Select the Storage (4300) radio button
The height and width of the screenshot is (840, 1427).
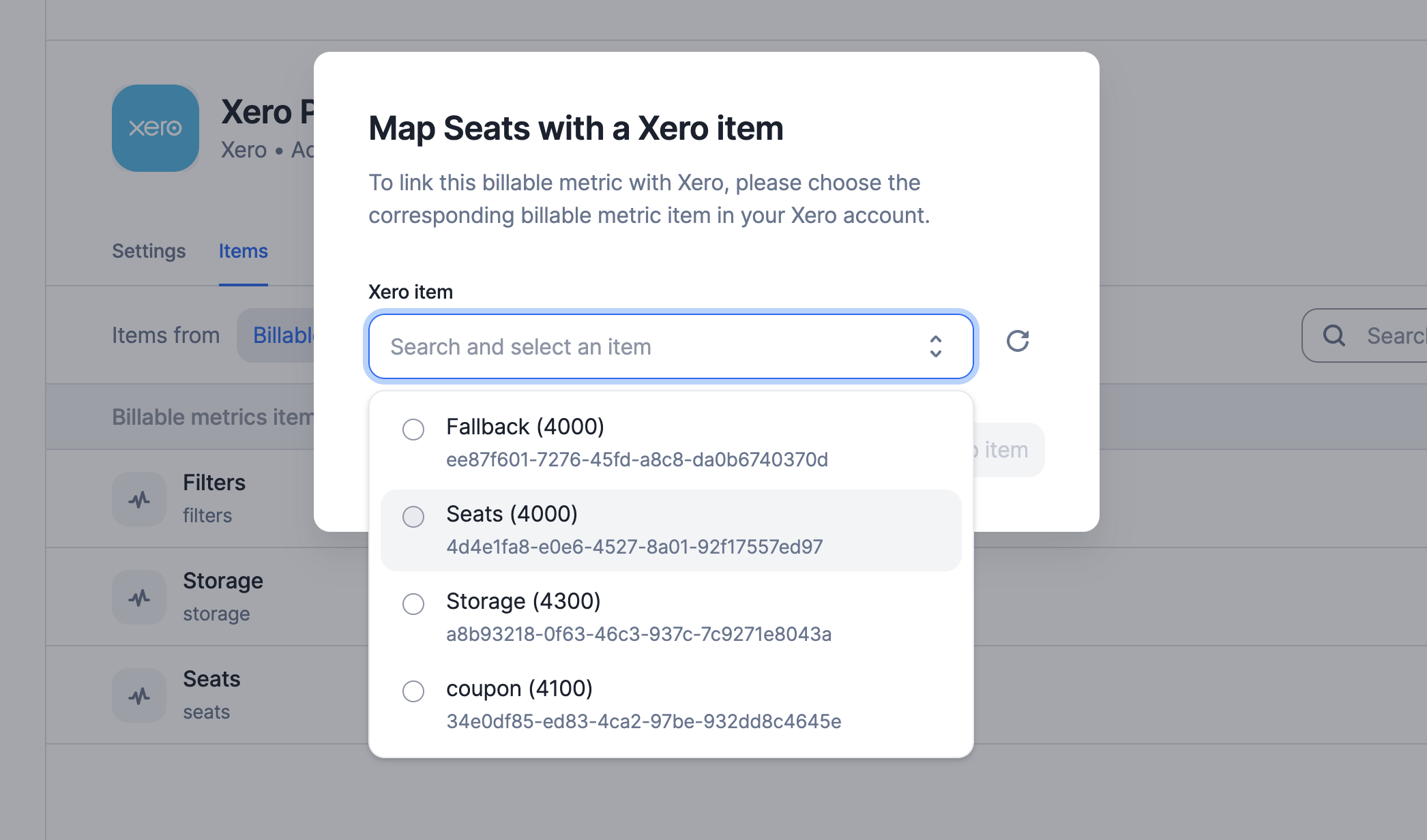click(413, 604)
